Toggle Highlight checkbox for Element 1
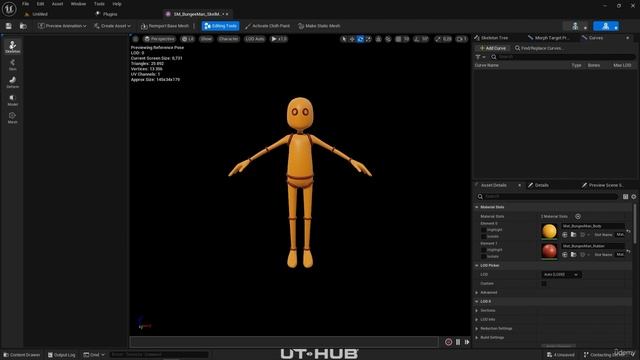640x360 pixels. point(484,250)
